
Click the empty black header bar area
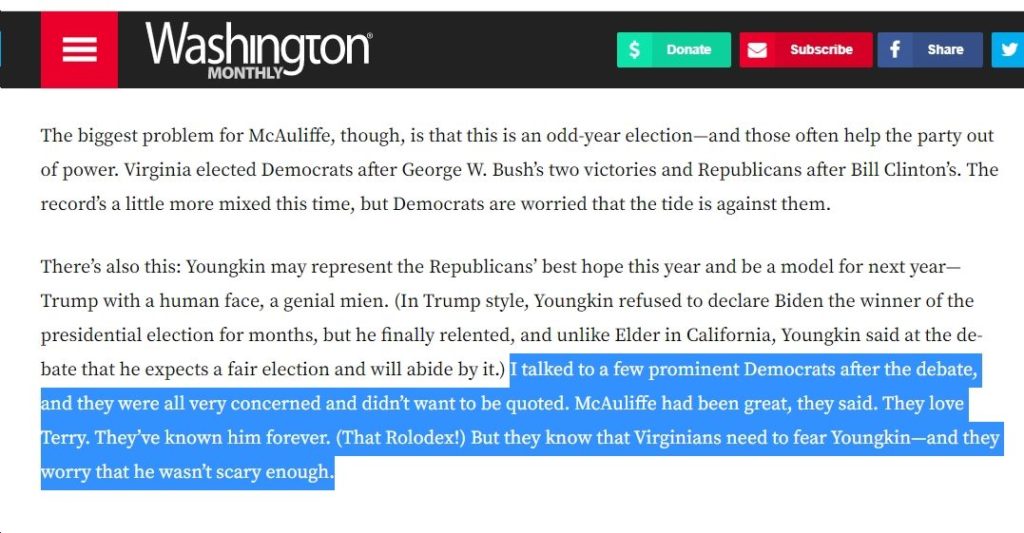pos(493,50)
